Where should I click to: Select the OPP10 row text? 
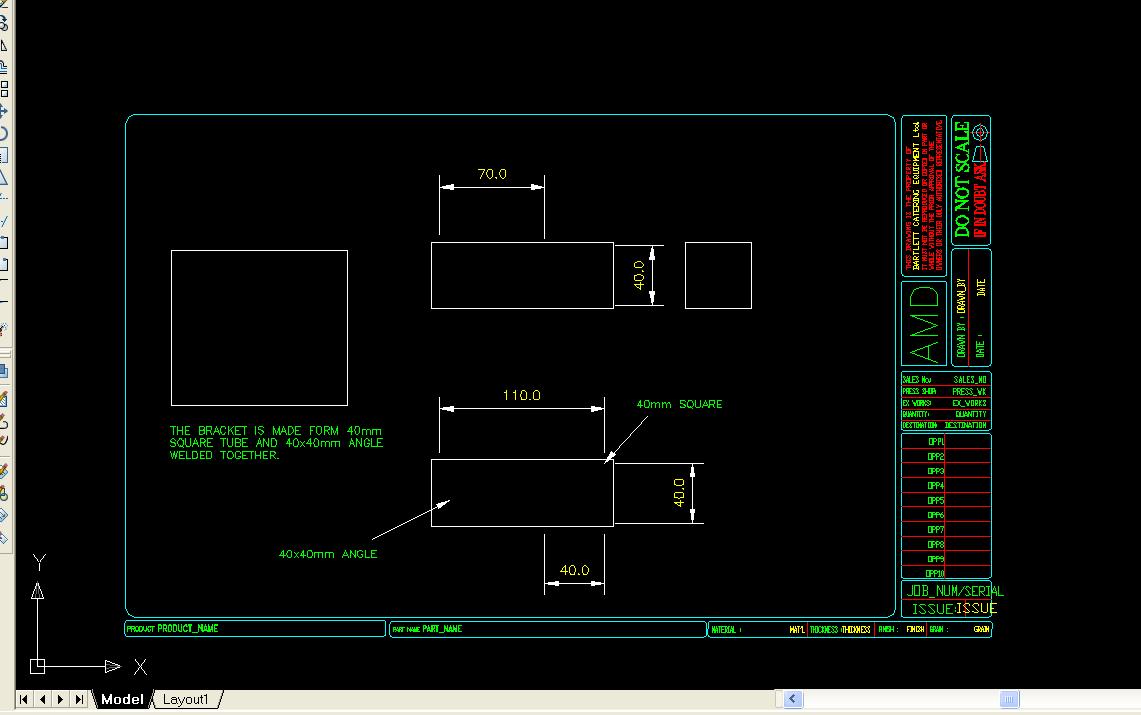tap(935, 574)
